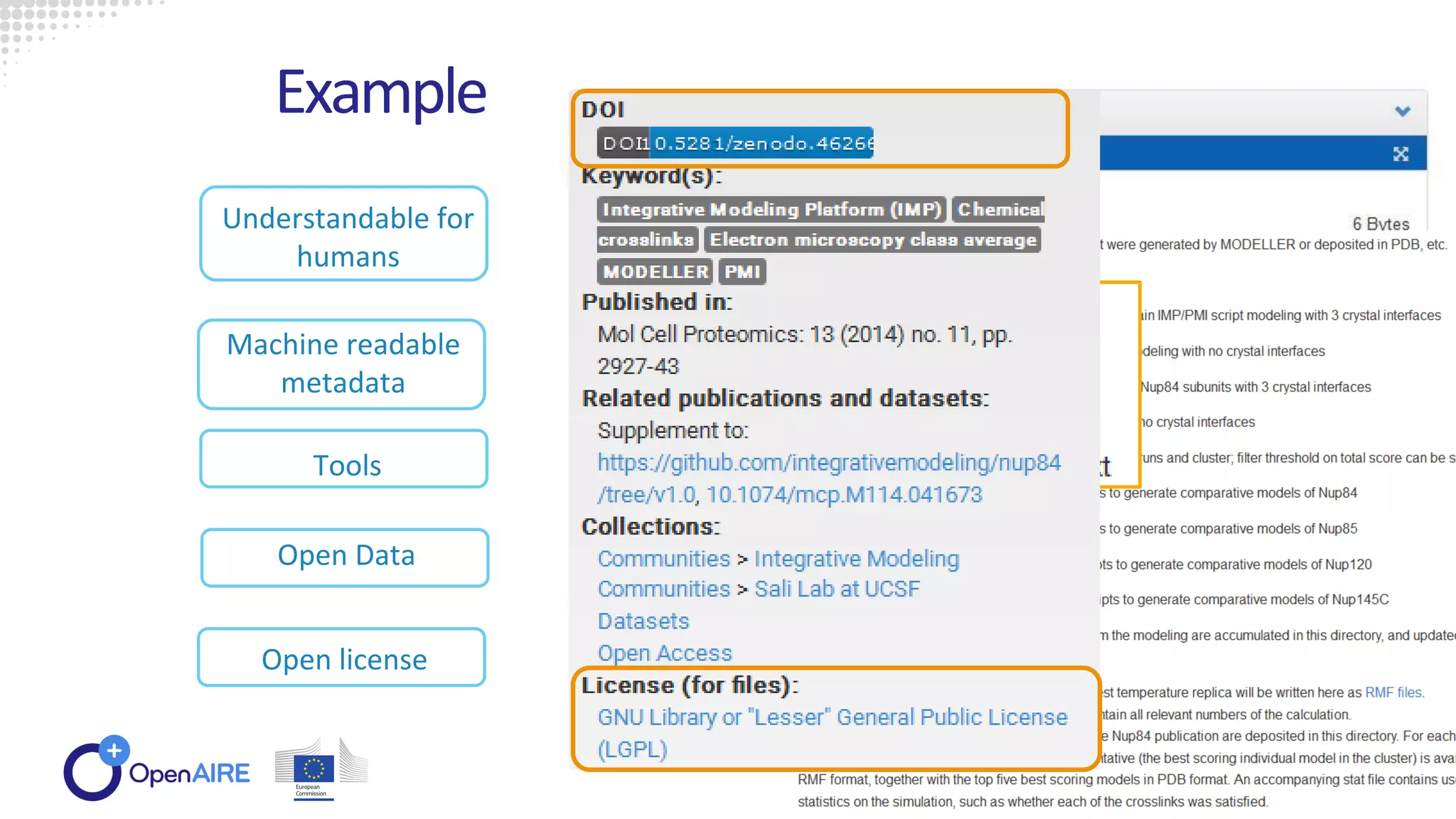Click the Related publications and datasets heading
This screenshot has width=1456, height=819.
786,398
